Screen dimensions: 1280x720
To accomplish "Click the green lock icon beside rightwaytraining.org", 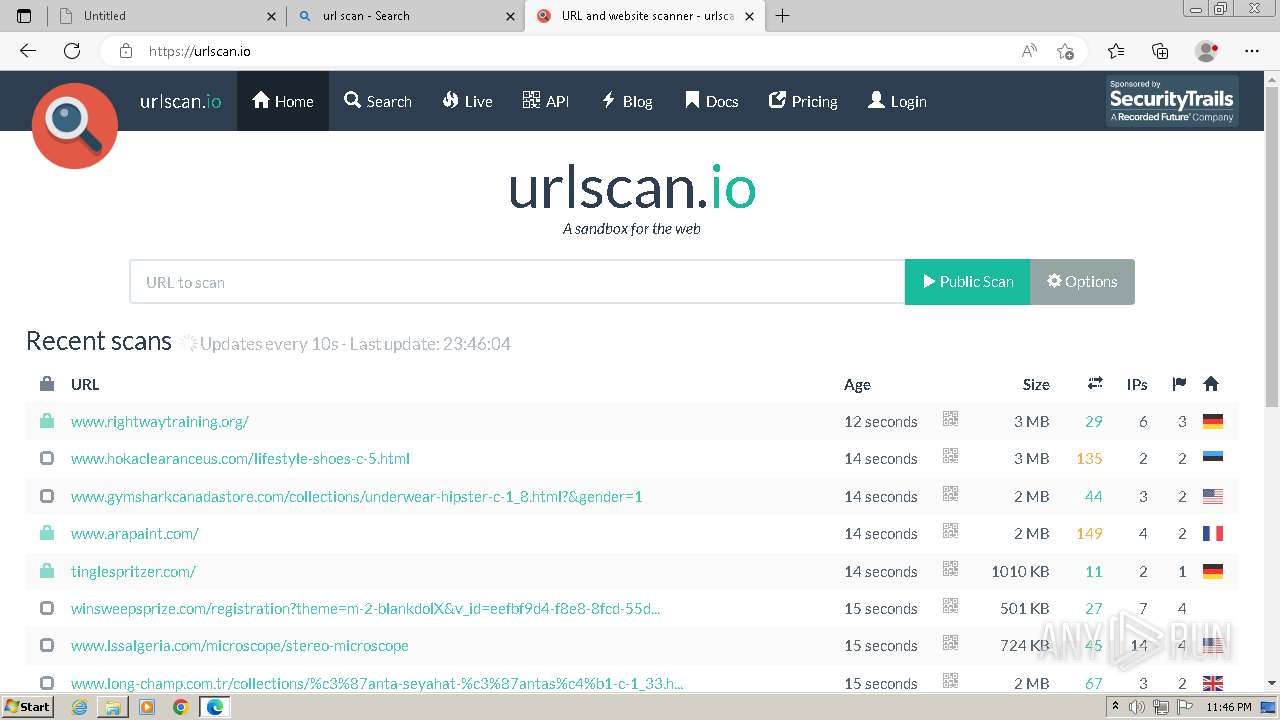I will [x=47, y=421].
